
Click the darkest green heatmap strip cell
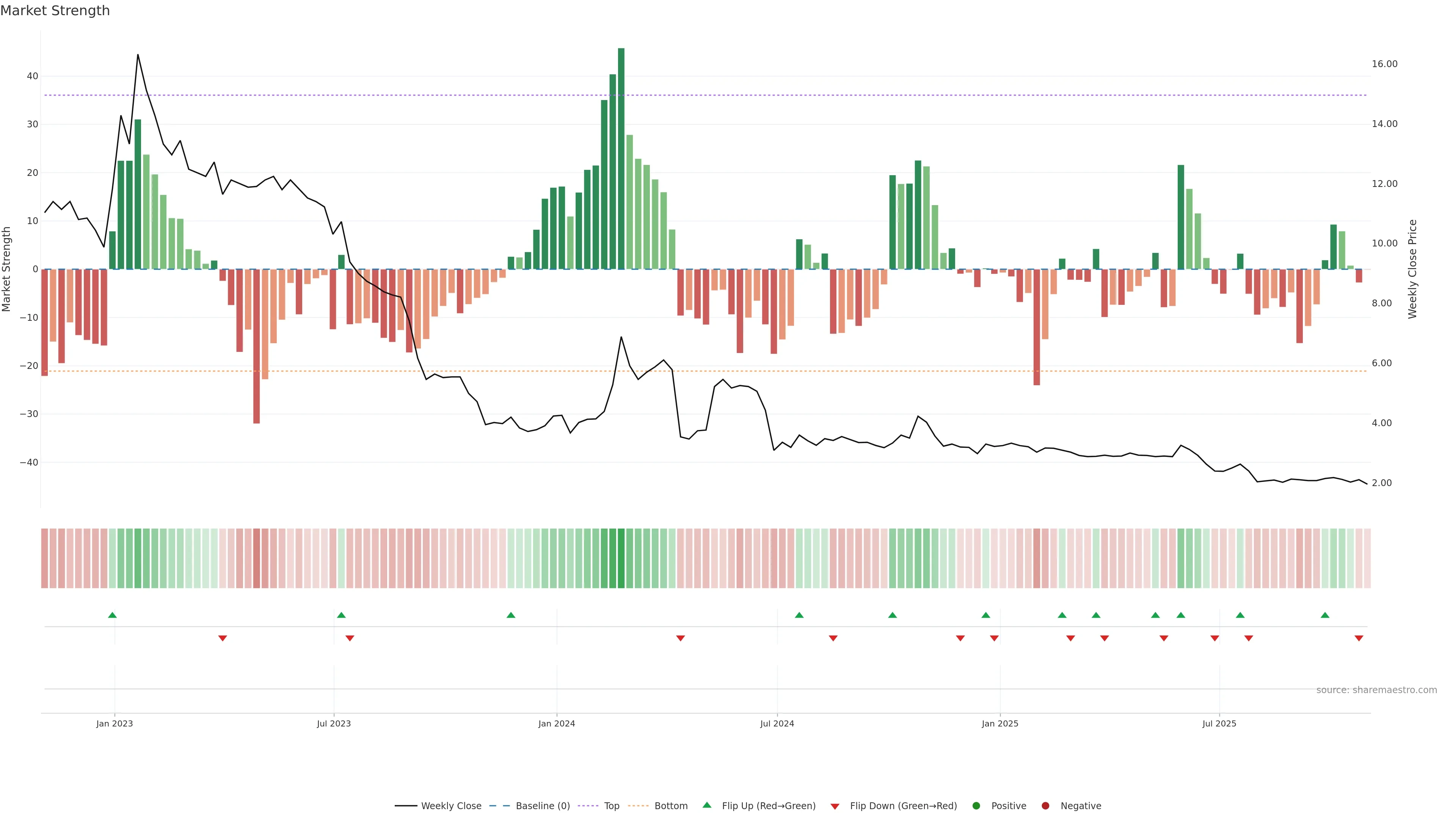point(621,559)
